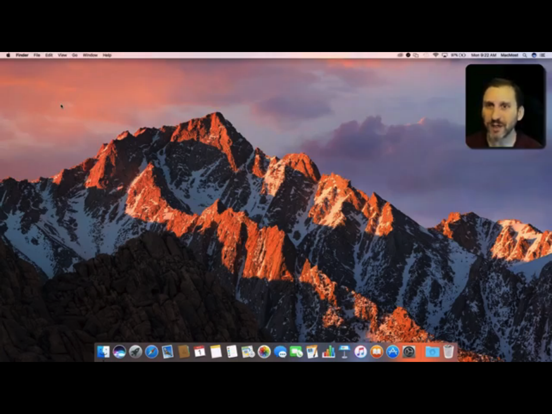This screenshot has height=414, width=552.
Task: Click the Wi-Fi status icon
Action: pyautogui.click(x=436, y=55)
